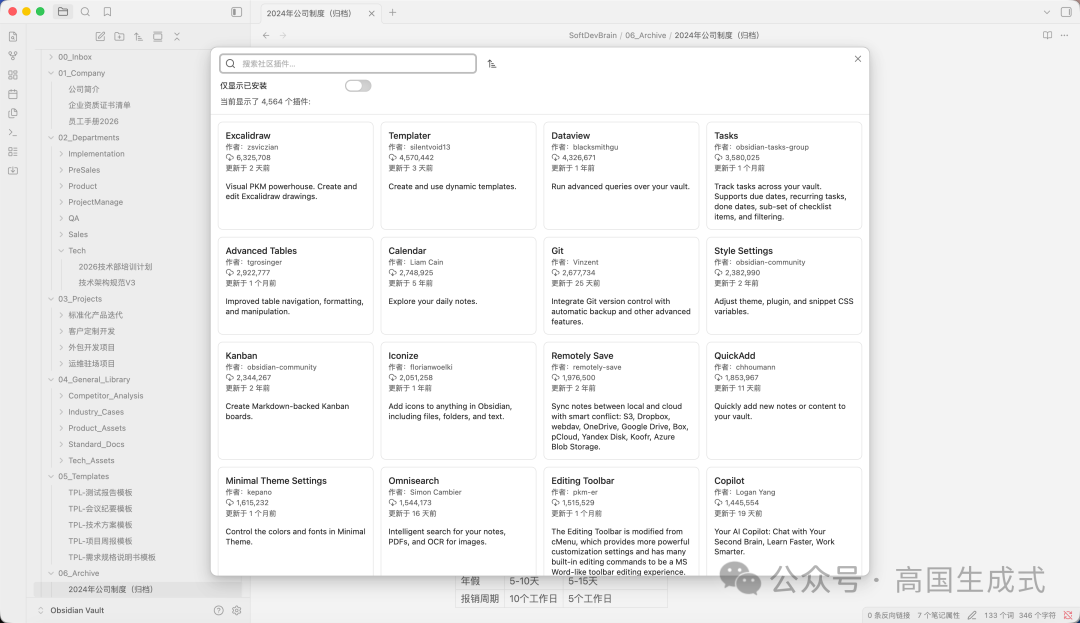Open the search pane magnifier icon
Screen dimensions: 1080x623
[85, 12]
